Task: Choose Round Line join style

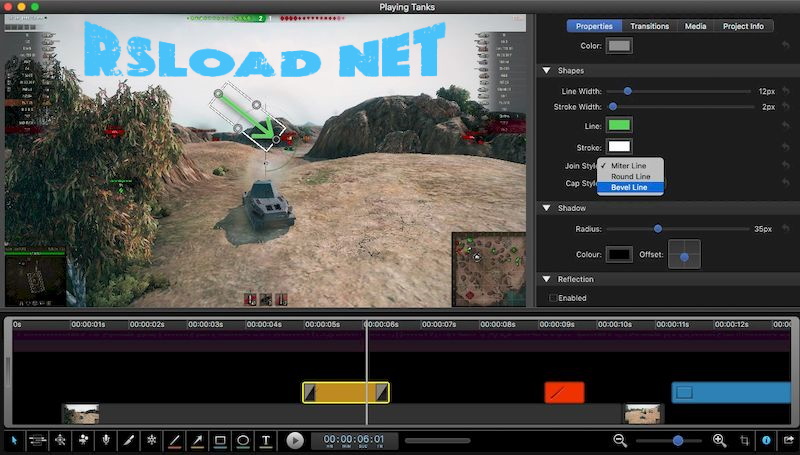Action: coord(631,176)
